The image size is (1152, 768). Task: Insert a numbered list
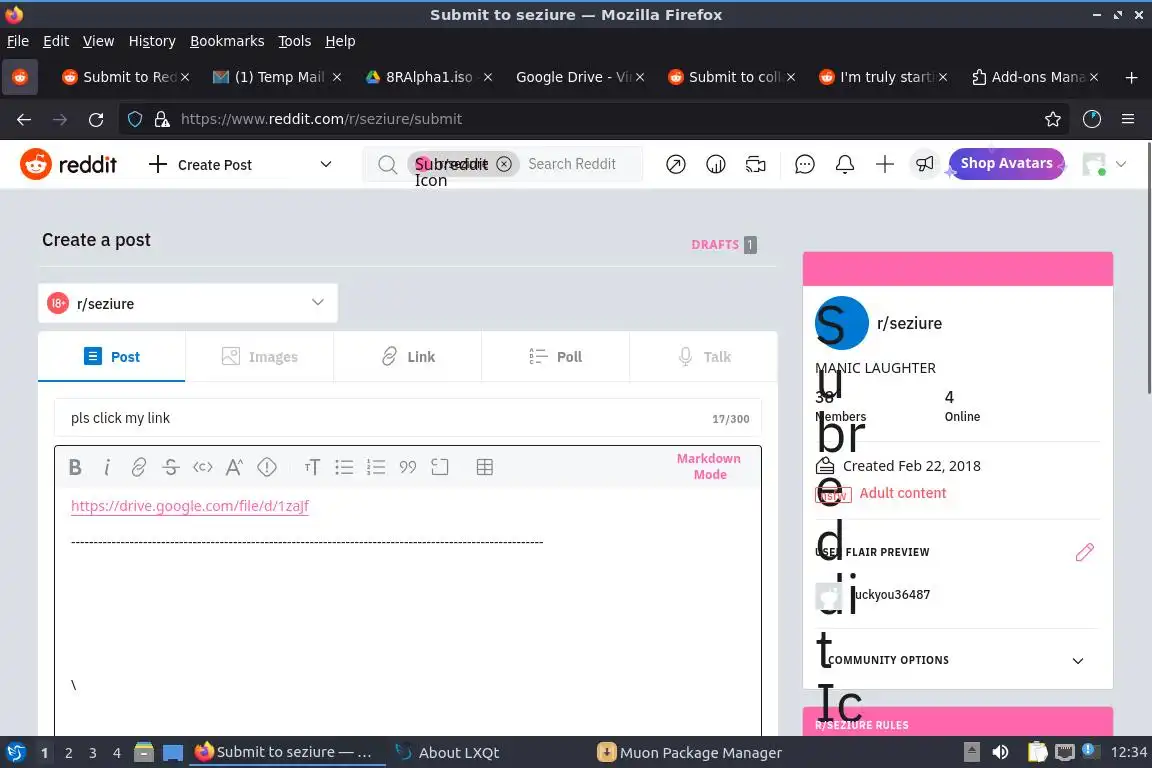[376, 467]
